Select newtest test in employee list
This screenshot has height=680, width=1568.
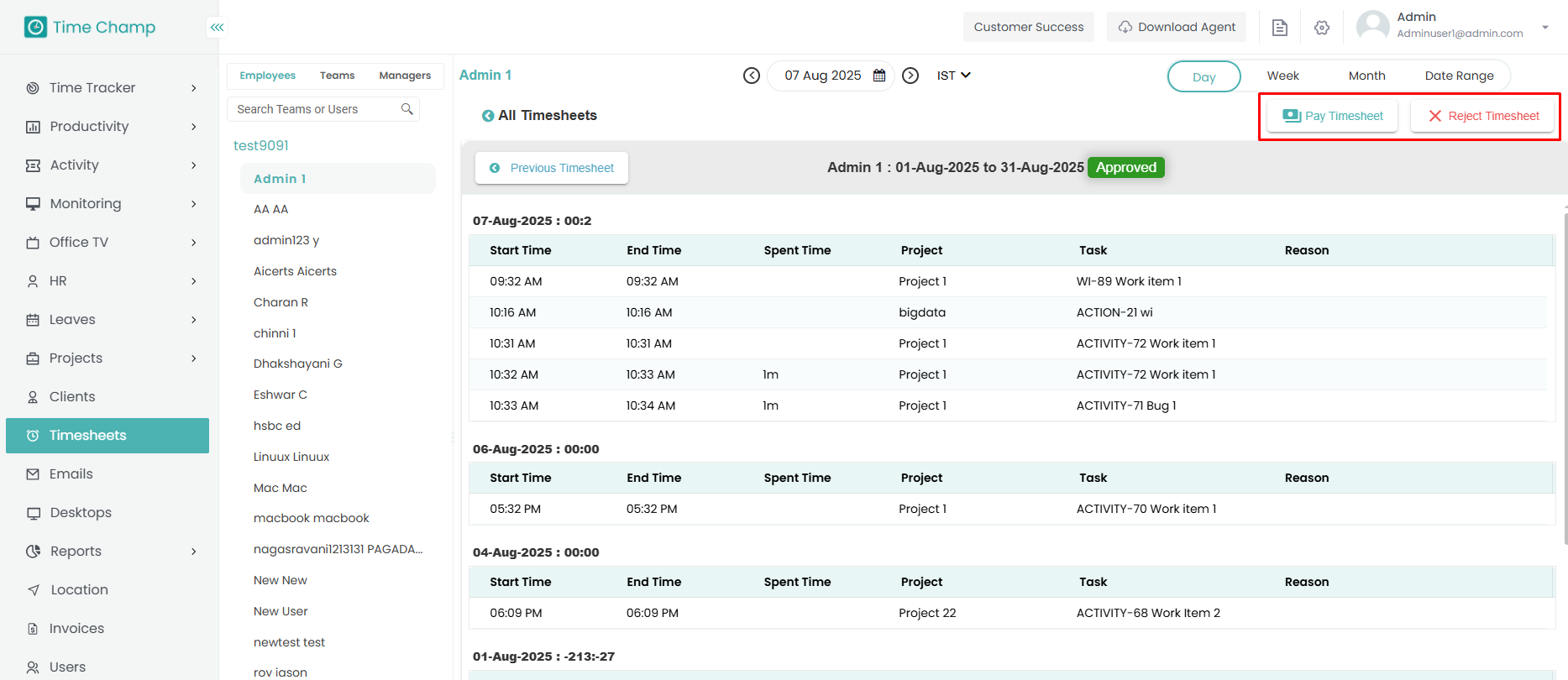tap(290, 642)
